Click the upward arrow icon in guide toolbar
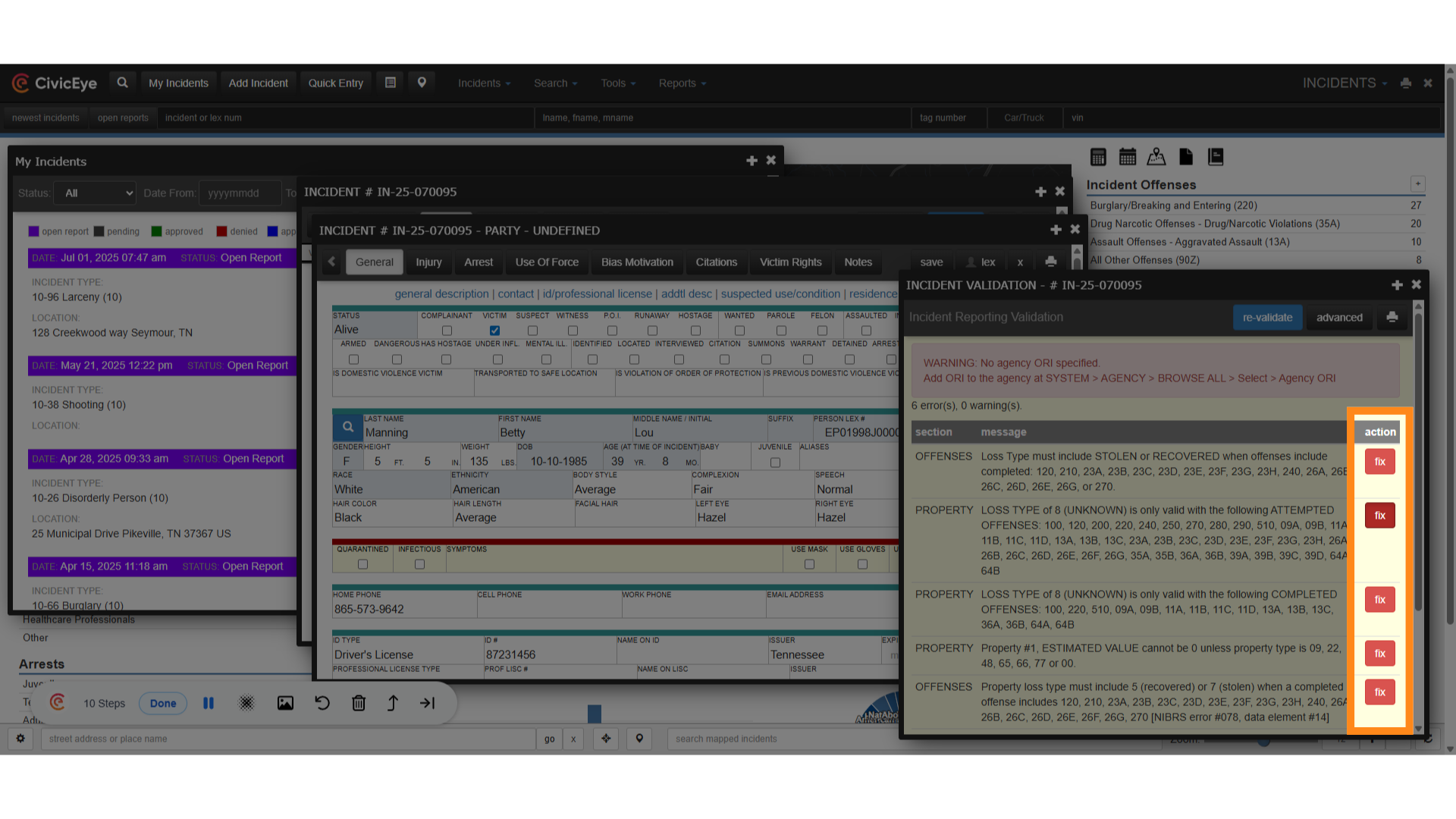The width and height of the screenshot is (1456, 819). 393,703
